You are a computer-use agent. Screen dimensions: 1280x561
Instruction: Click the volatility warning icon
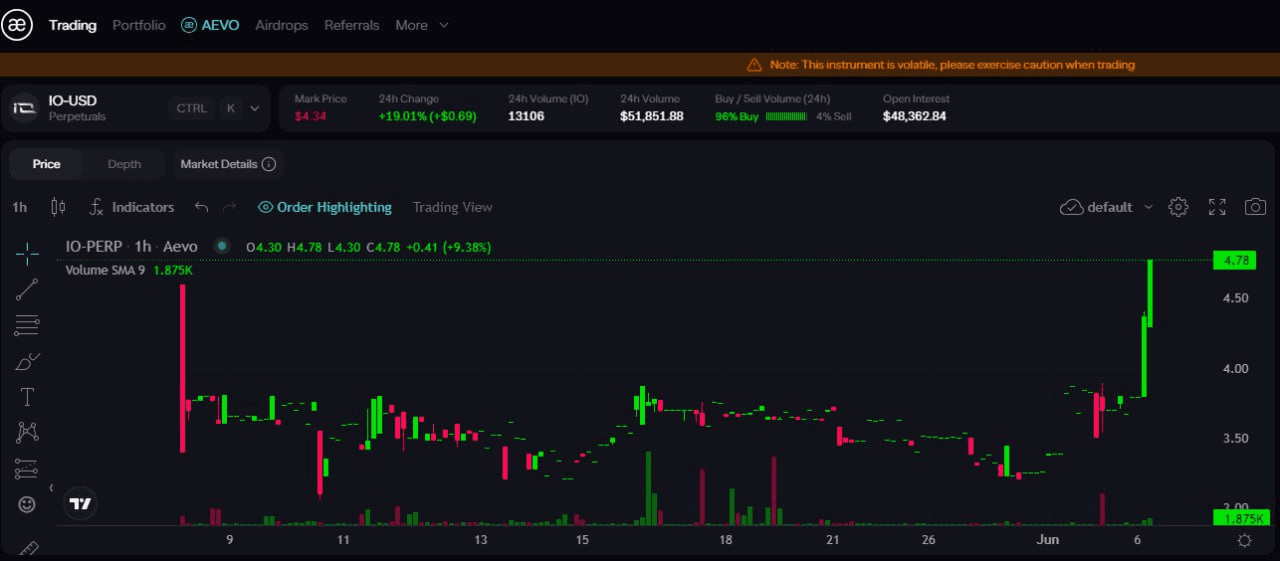click(754, 65)
